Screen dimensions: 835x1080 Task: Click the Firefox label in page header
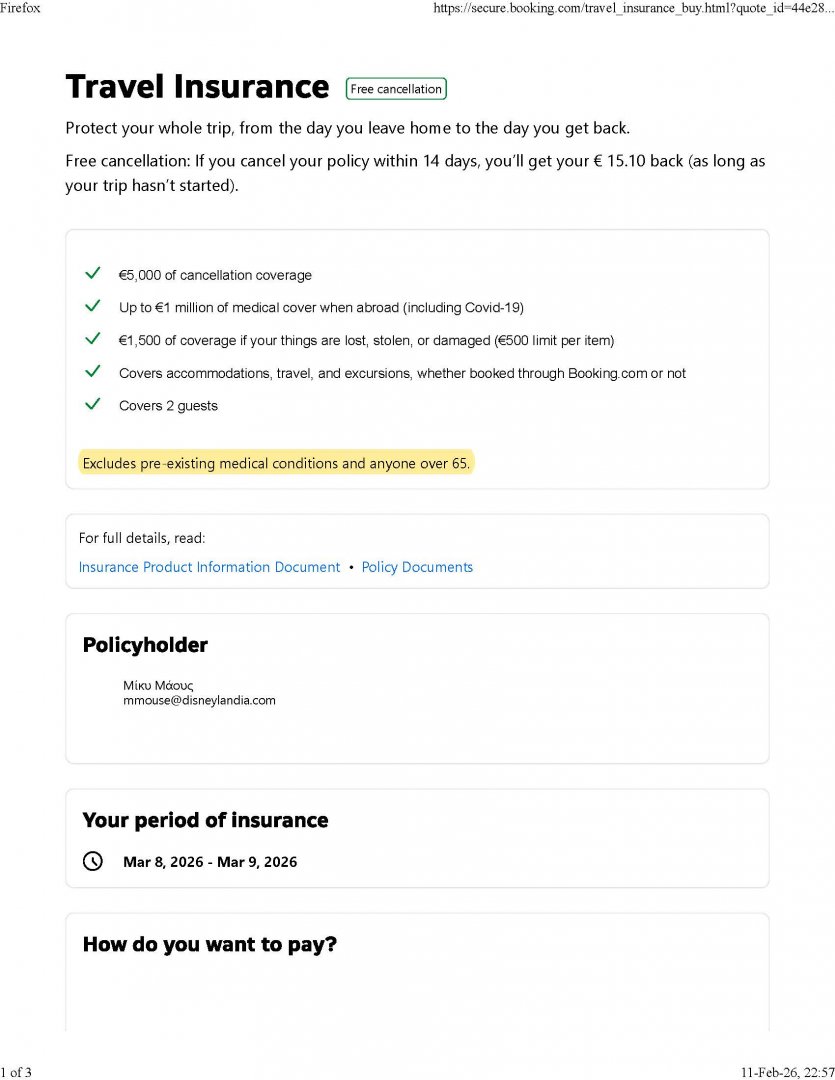[x=20, y=8]
